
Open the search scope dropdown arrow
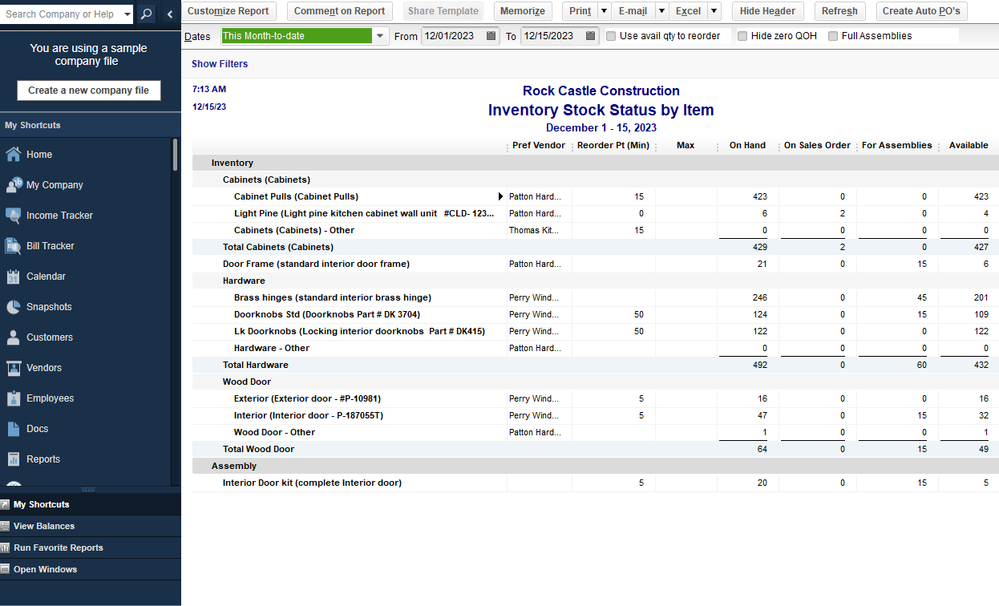127,14
